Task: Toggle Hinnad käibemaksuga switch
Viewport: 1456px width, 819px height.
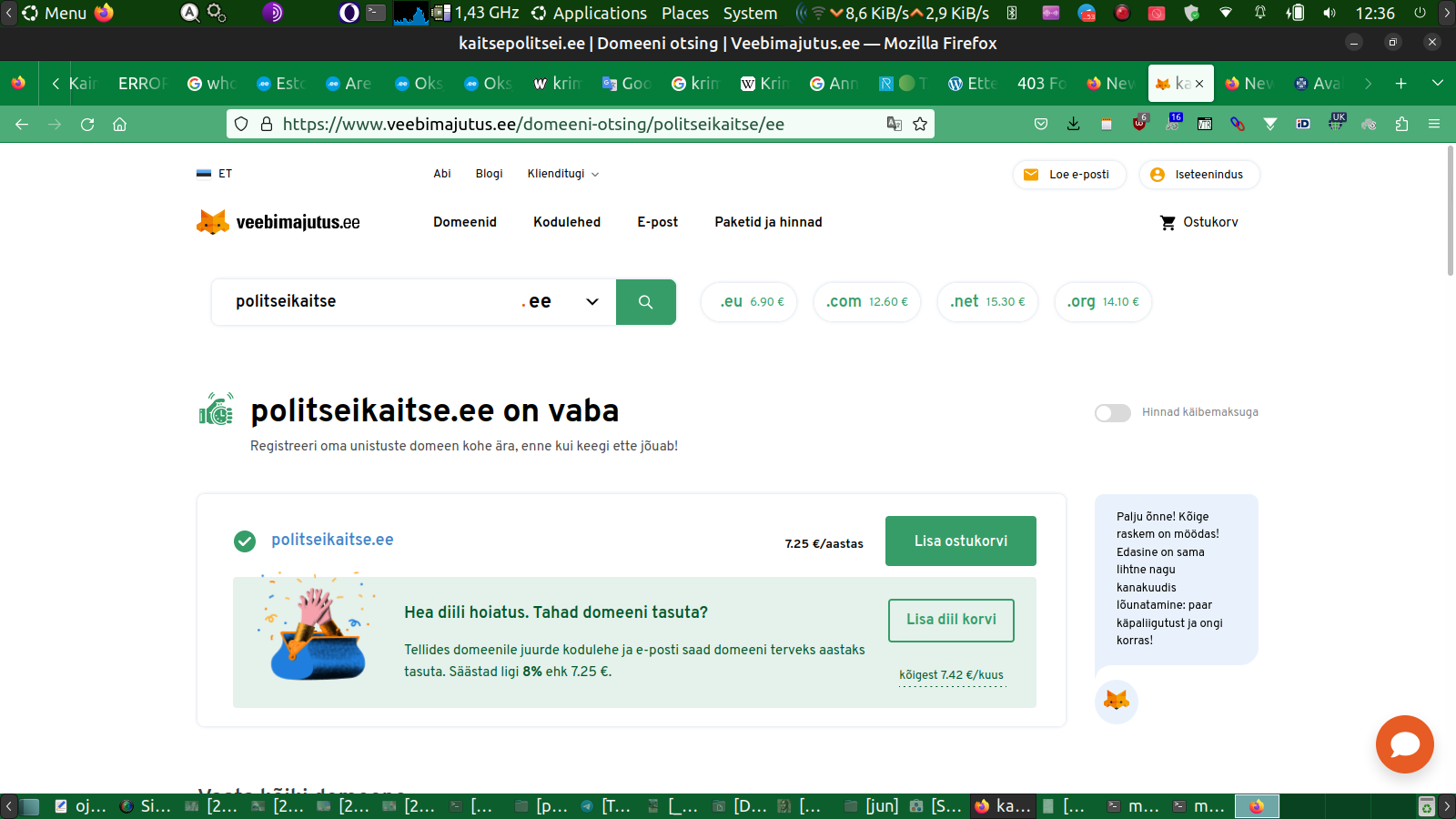Action: (1112, 412)
